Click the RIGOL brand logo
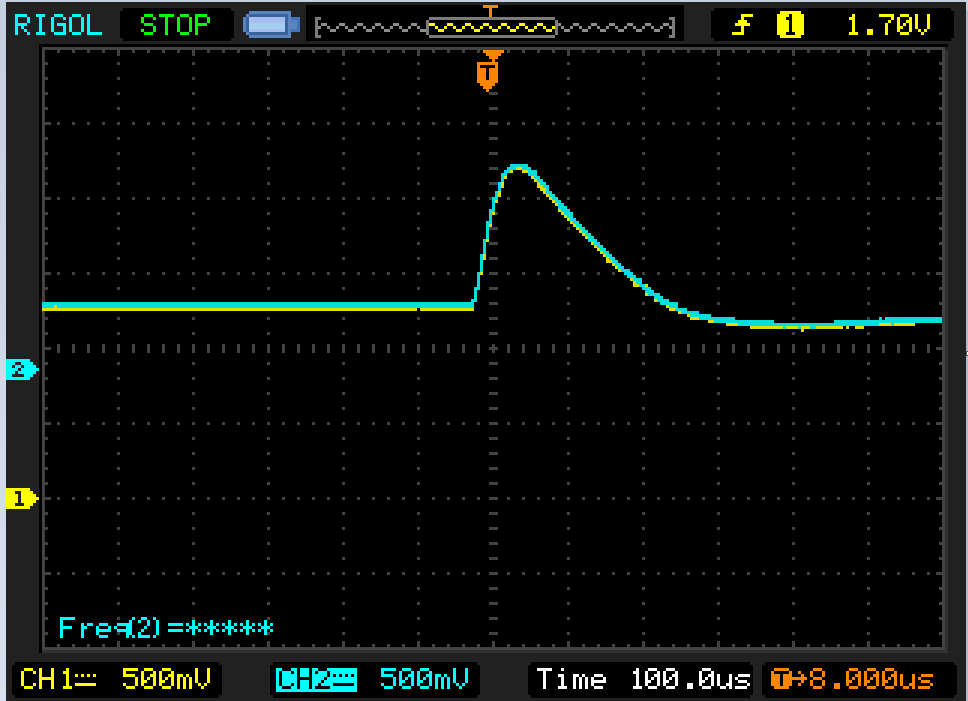This screenshot has height=701, width=968. point(57,25)
